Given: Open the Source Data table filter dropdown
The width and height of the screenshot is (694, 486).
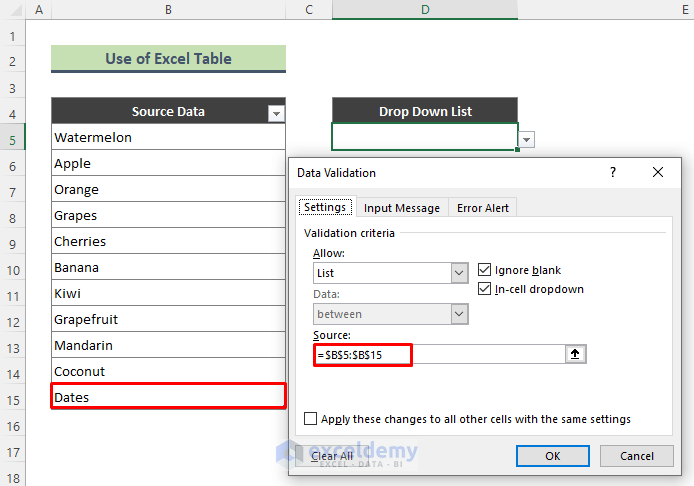Looking at the screenshot, I should pyautogui.click(x=276, y=114).
